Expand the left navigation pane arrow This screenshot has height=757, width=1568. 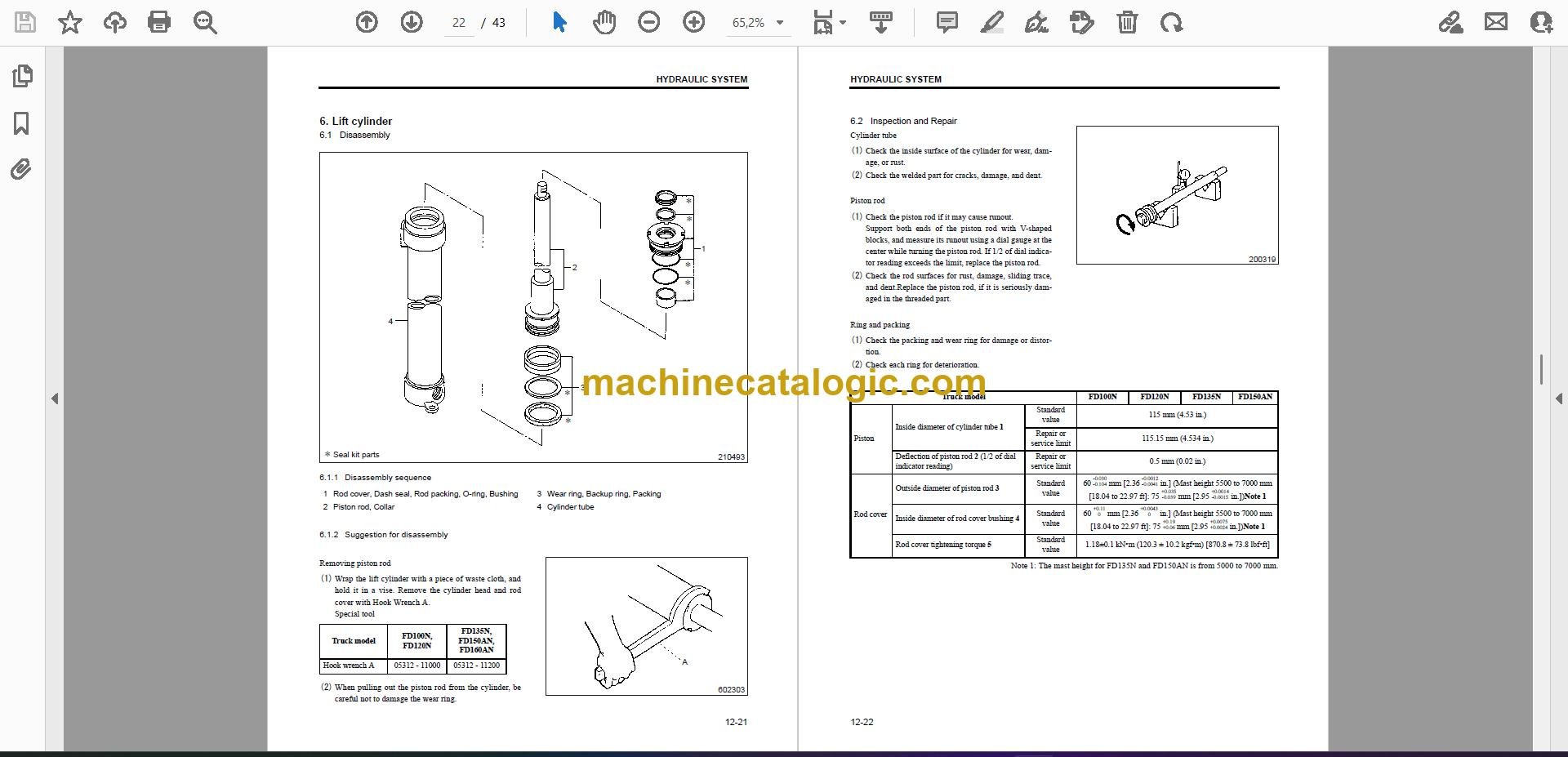coord(55,399)
